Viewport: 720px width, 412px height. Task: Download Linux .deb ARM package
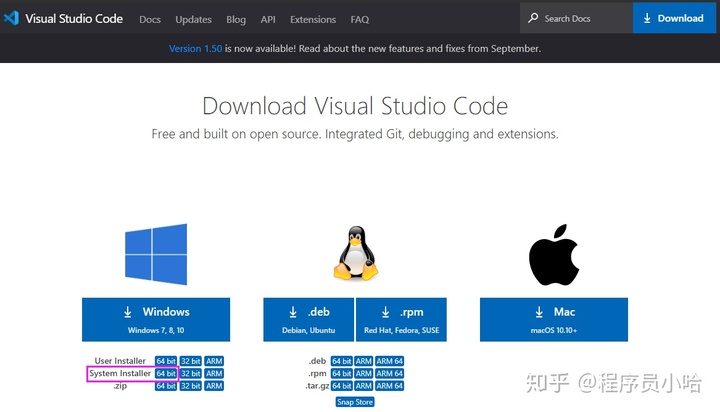tap(363, 361)
